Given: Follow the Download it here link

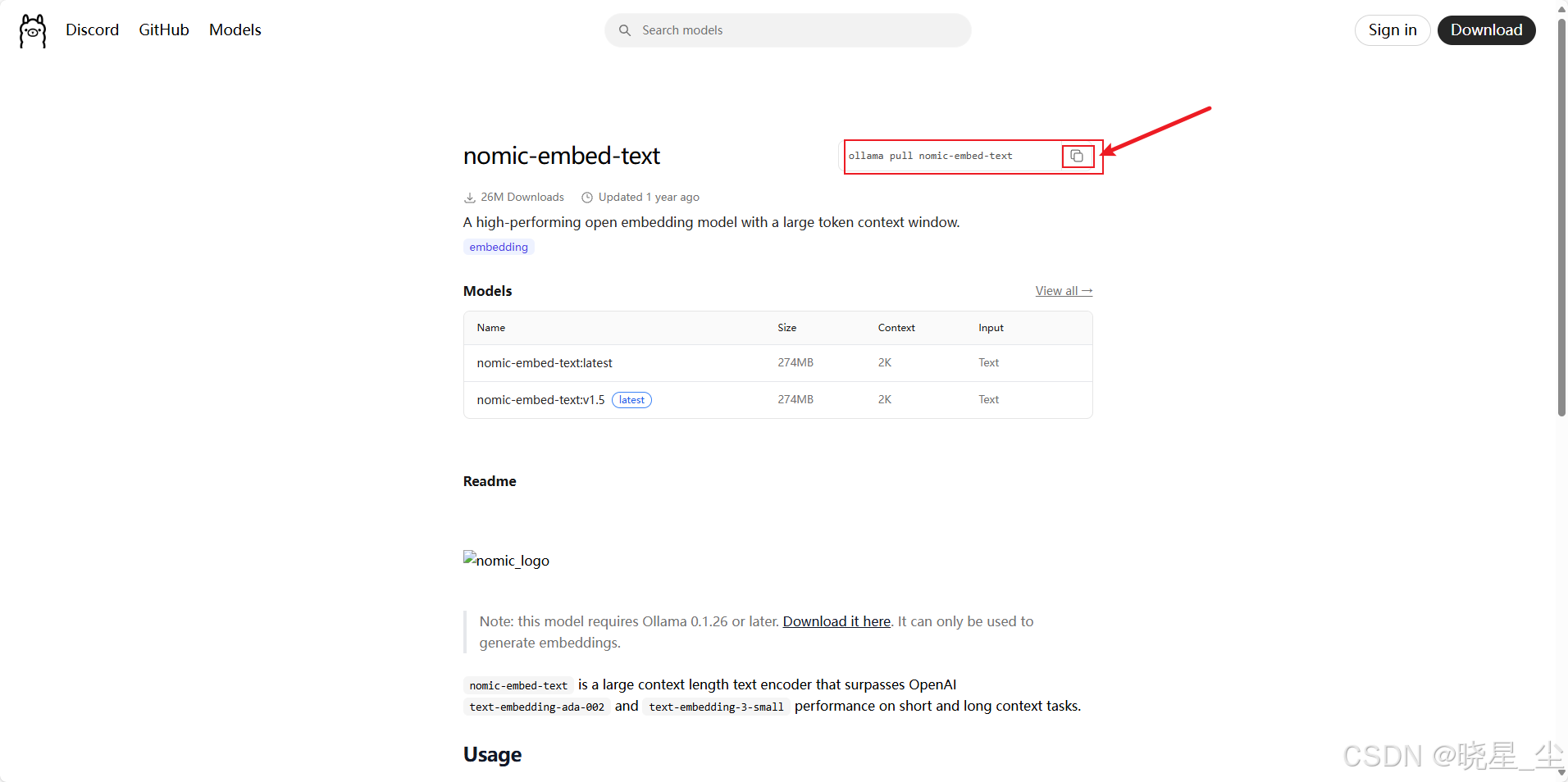Looking at the screenshot, I should [836, 621].
